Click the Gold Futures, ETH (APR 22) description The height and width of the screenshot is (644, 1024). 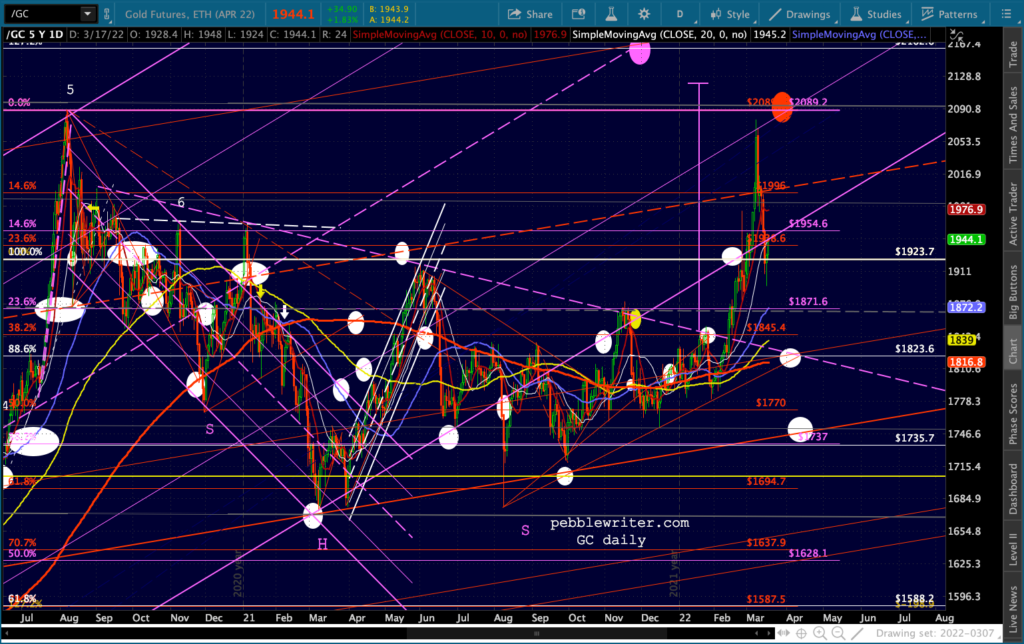[x=190, y=14]
